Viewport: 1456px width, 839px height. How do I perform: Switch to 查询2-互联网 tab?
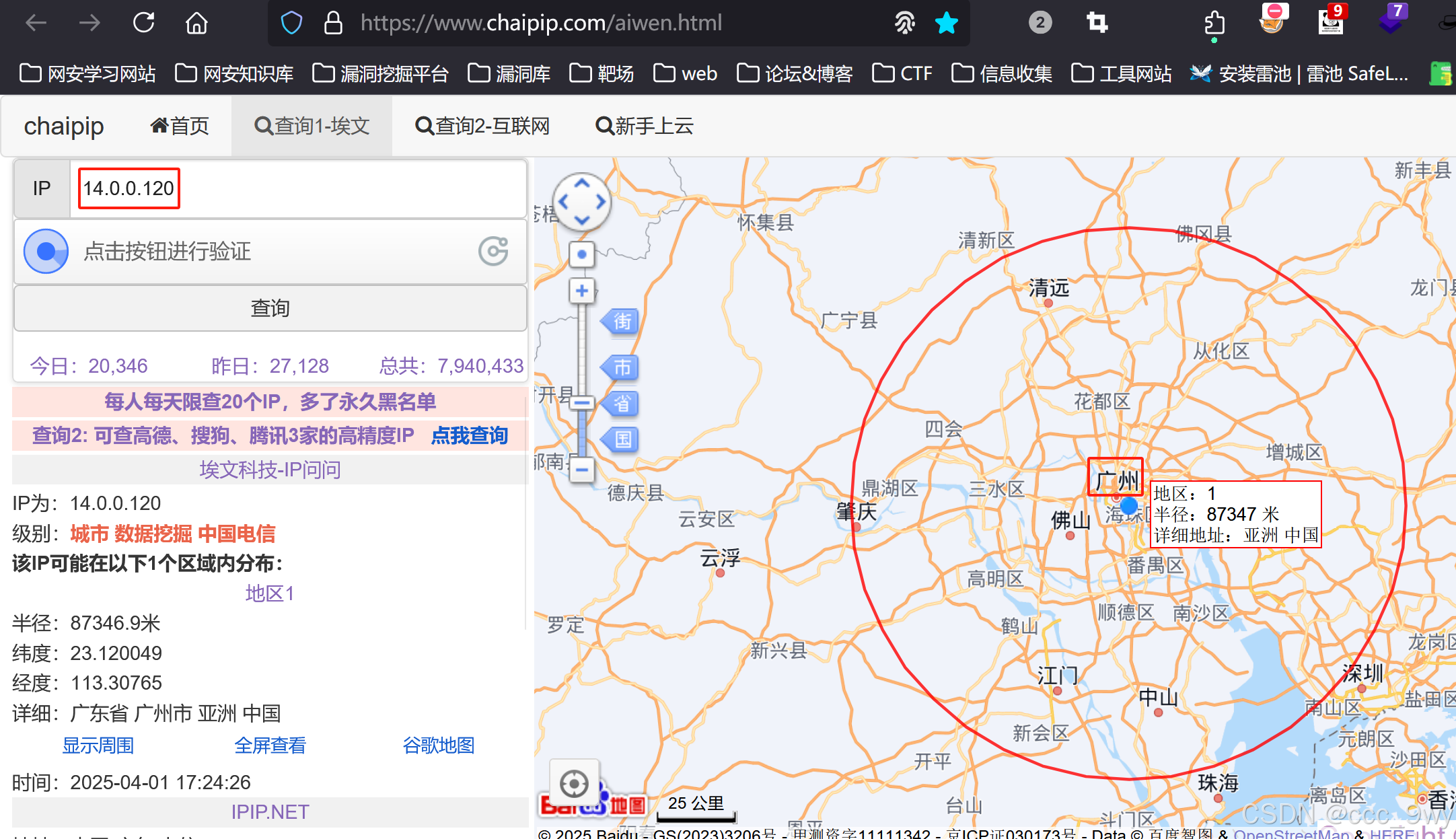click(482, 126)
